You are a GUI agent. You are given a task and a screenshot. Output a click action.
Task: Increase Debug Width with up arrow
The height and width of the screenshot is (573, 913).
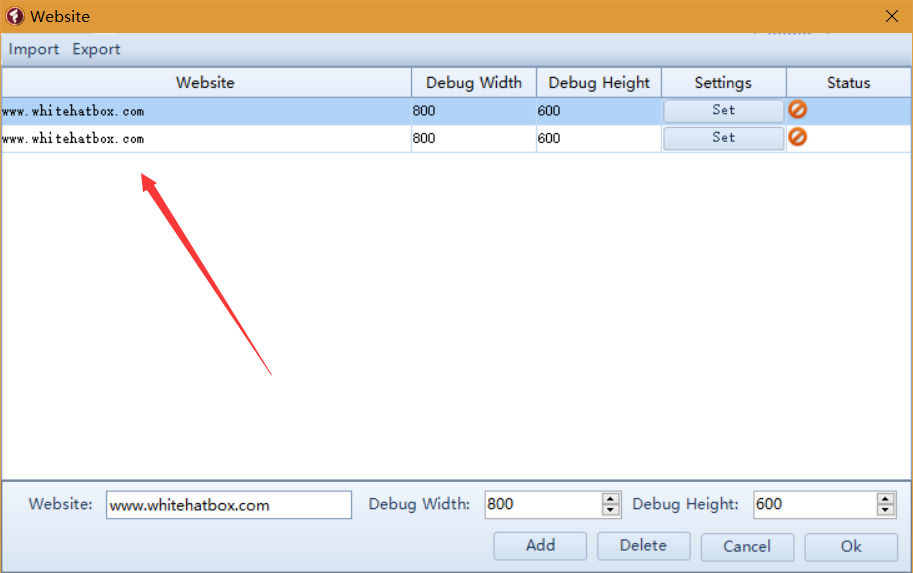[611, 499]
